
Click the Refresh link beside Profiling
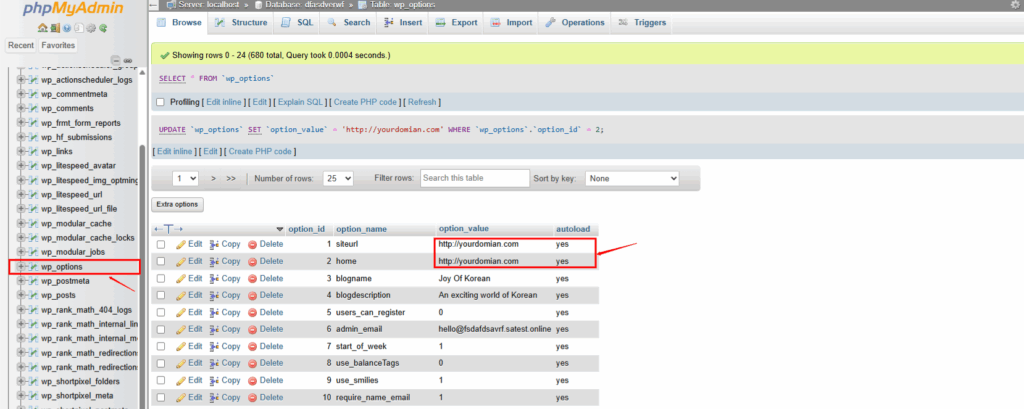[x=422, y=103]
